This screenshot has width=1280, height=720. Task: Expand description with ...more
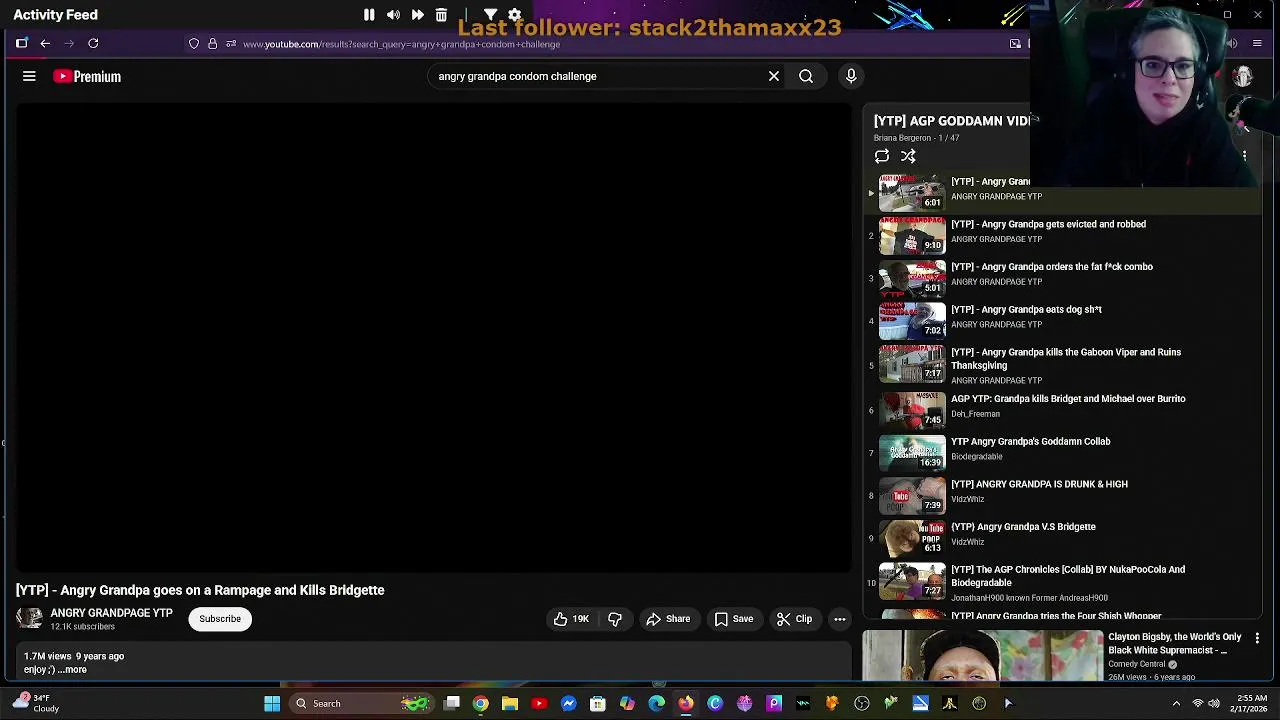click(72, 670)
